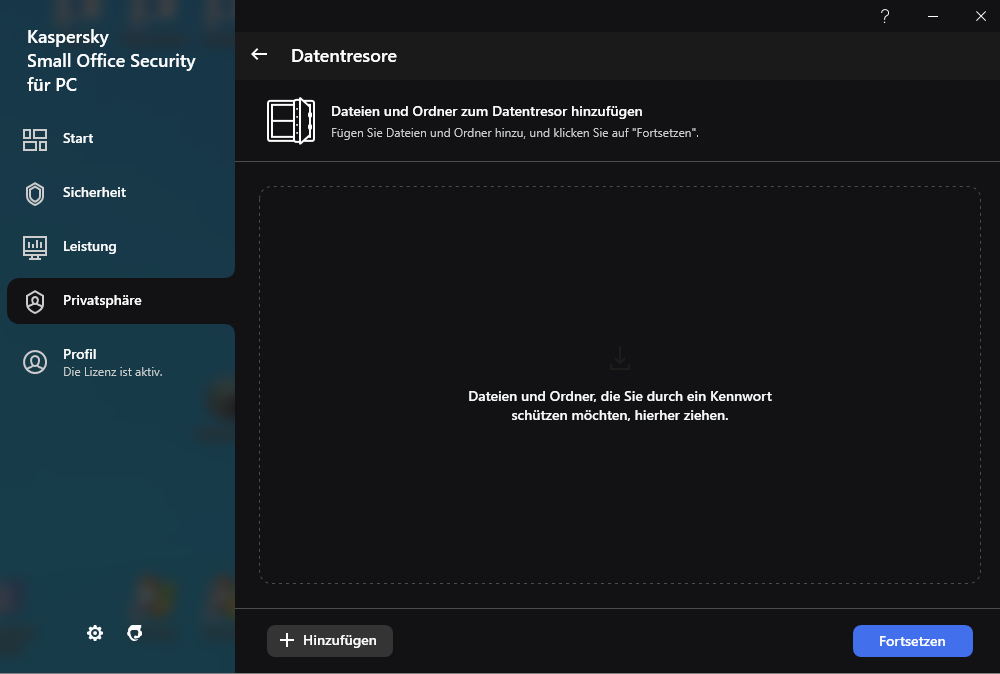Click the file drop zone area
Screen dimensions: 1000x674
(x=619, y=385)
